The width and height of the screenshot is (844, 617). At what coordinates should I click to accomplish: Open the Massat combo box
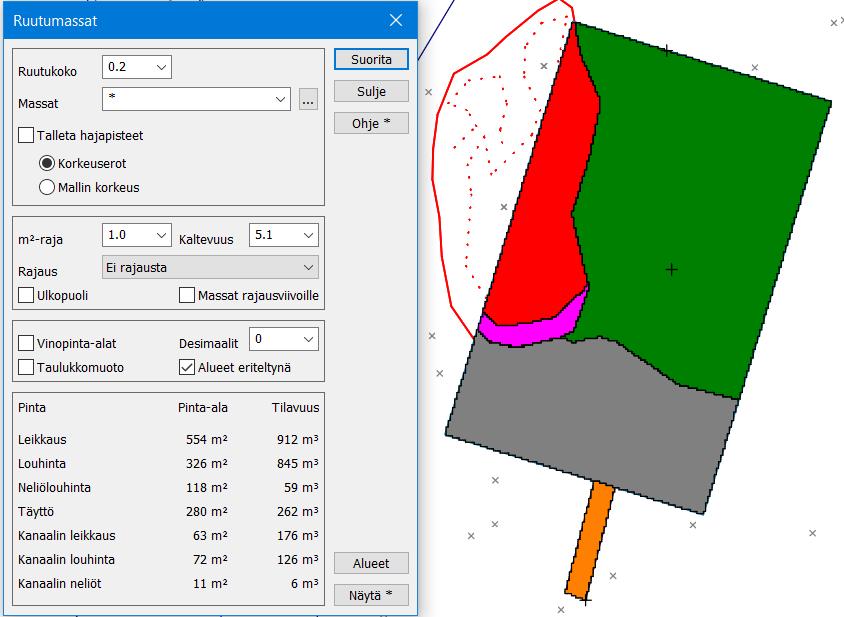196,100
